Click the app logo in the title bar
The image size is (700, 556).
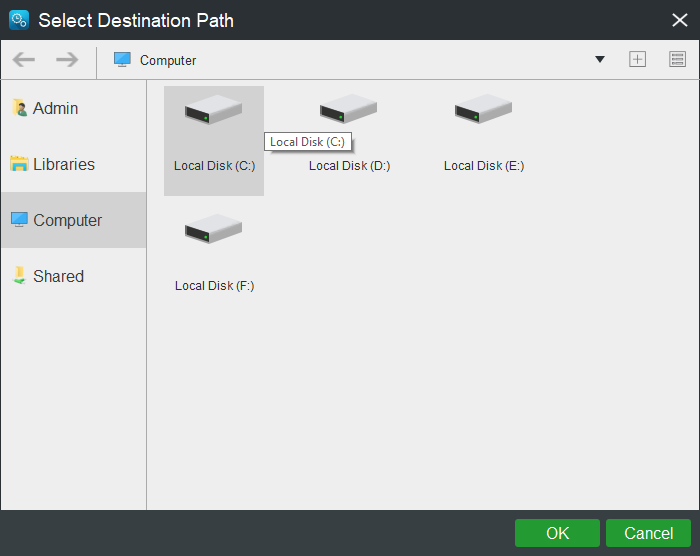click(18, 19)
